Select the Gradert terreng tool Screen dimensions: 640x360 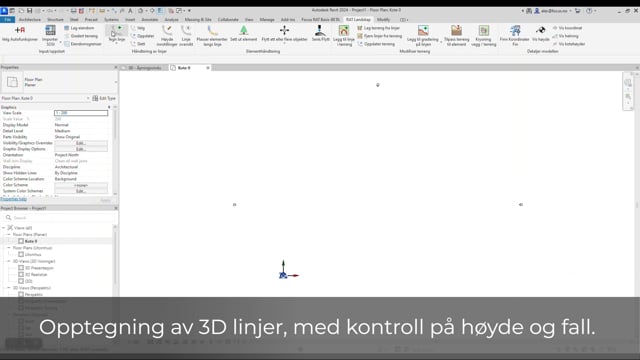coord(81,36)
